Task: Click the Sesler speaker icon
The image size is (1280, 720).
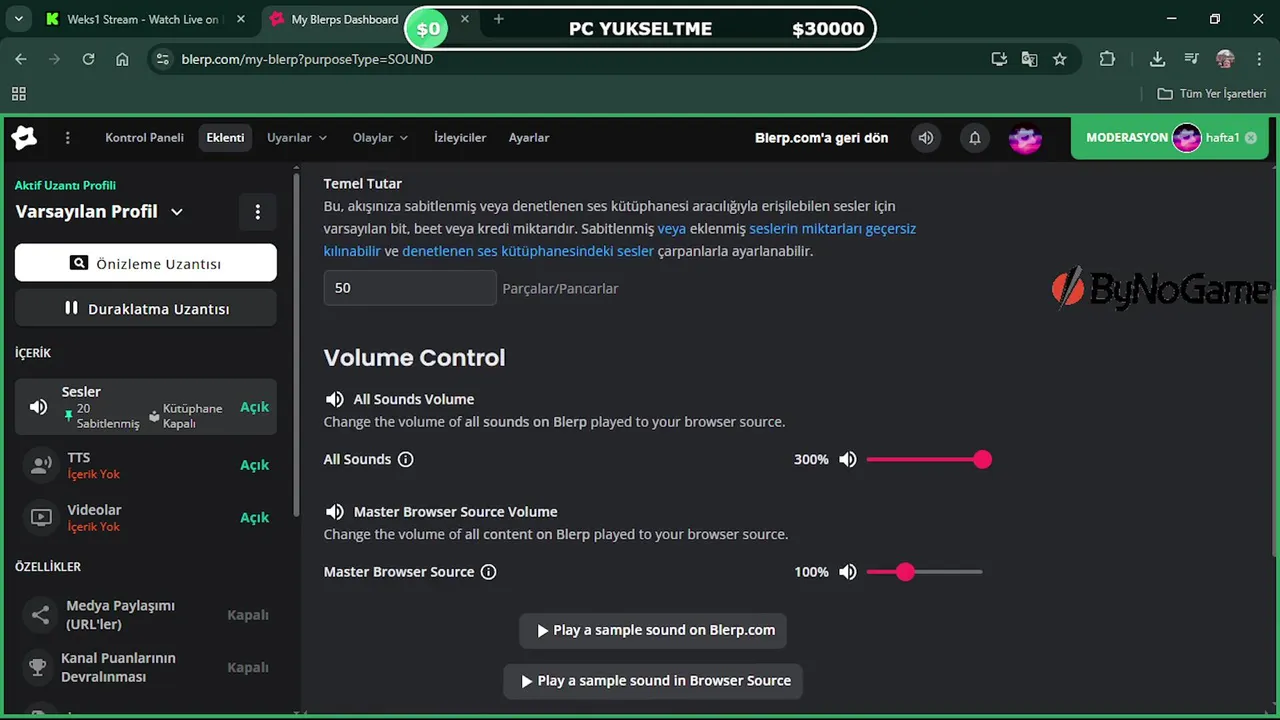Action: (39, 407)
